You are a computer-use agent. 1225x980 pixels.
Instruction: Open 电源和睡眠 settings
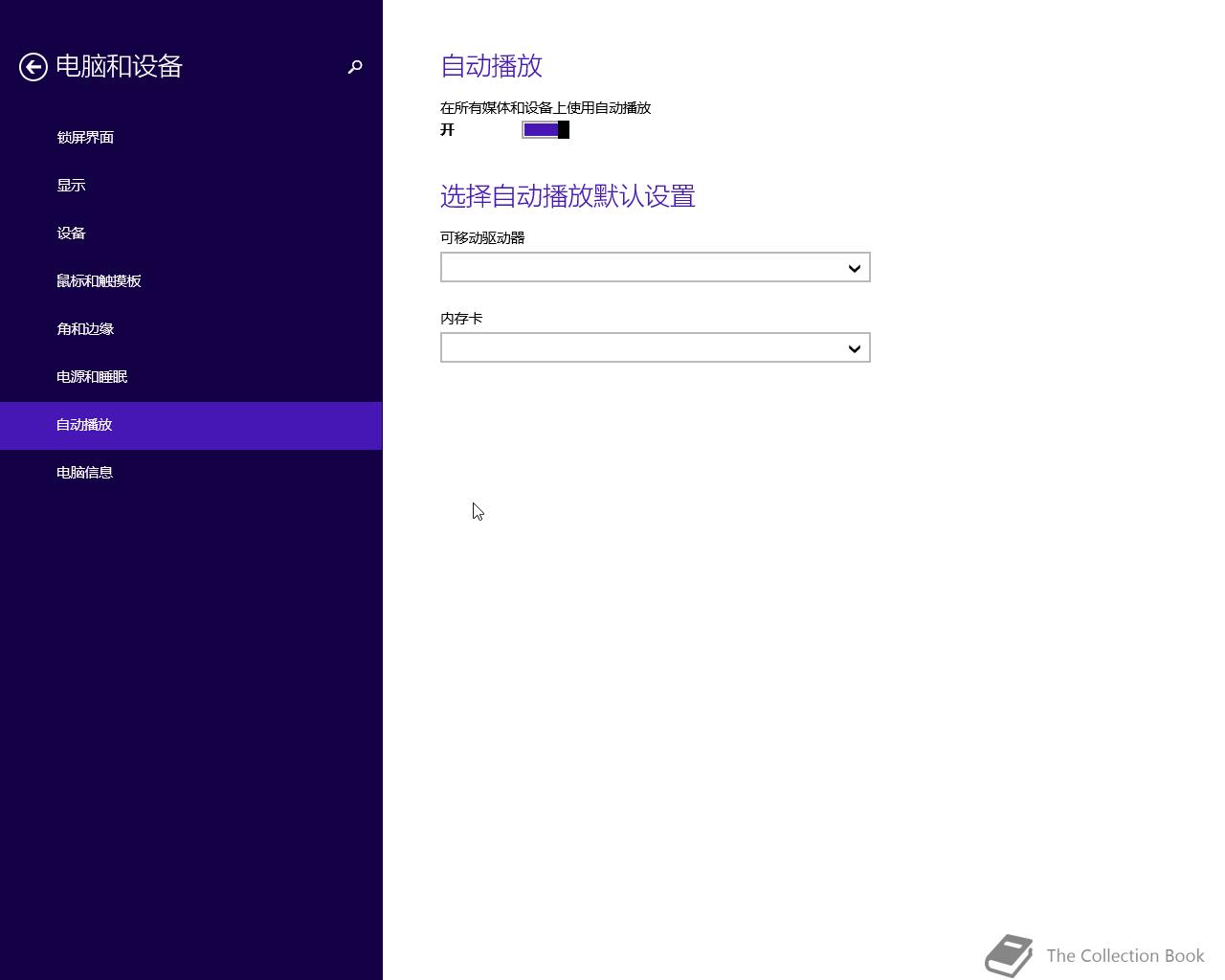(x=191, y=377)
